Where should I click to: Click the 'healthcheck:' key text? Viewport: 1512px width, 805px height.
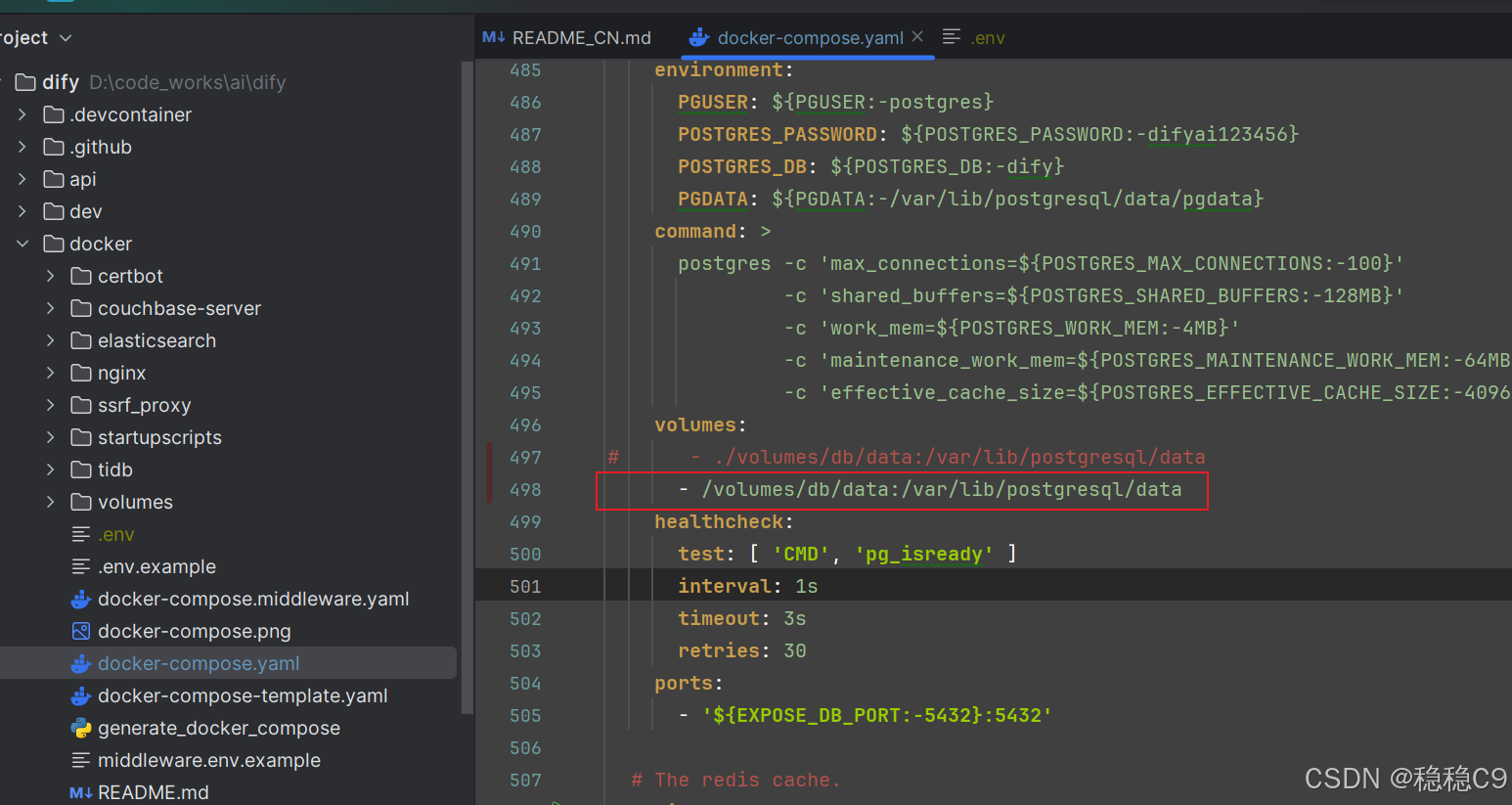(724, 521)
